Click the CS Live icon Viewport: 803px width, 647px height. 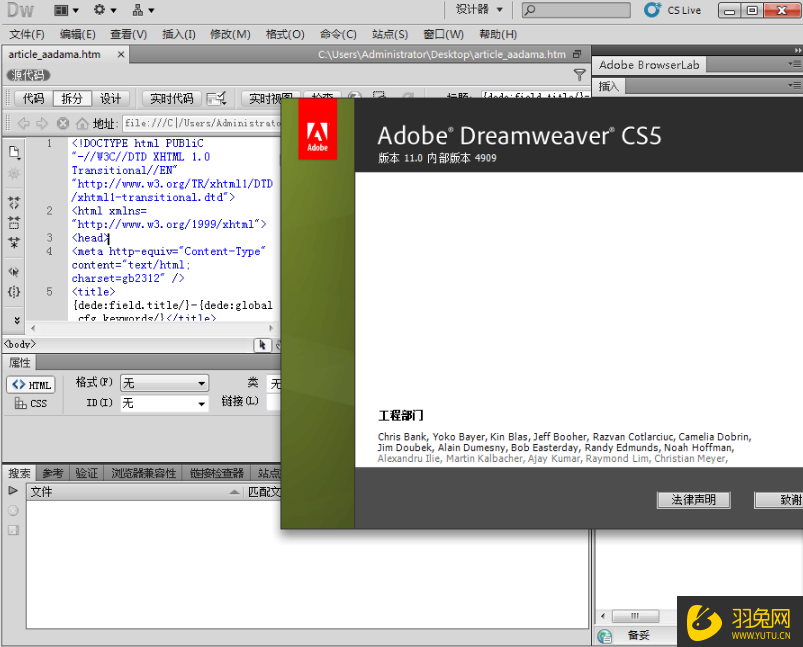653,10
